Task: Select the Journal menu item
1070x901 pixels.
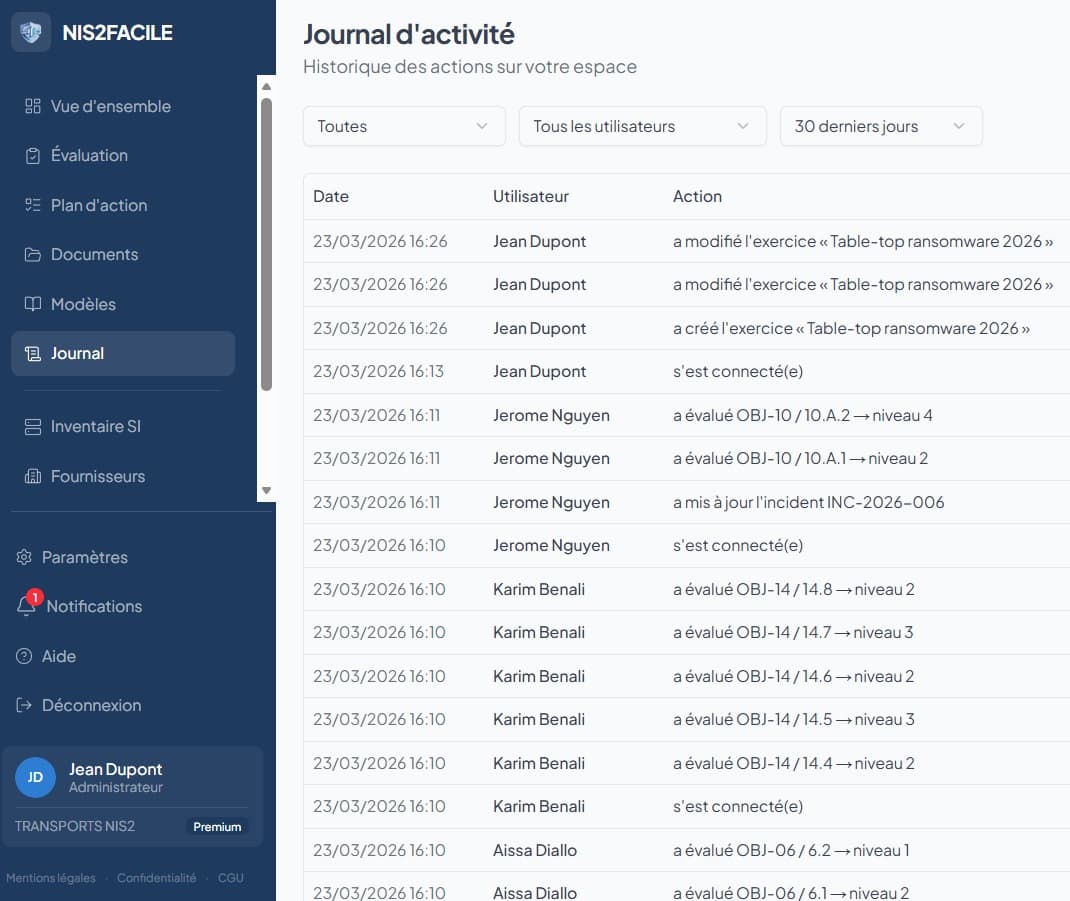Action: [122, 353]
